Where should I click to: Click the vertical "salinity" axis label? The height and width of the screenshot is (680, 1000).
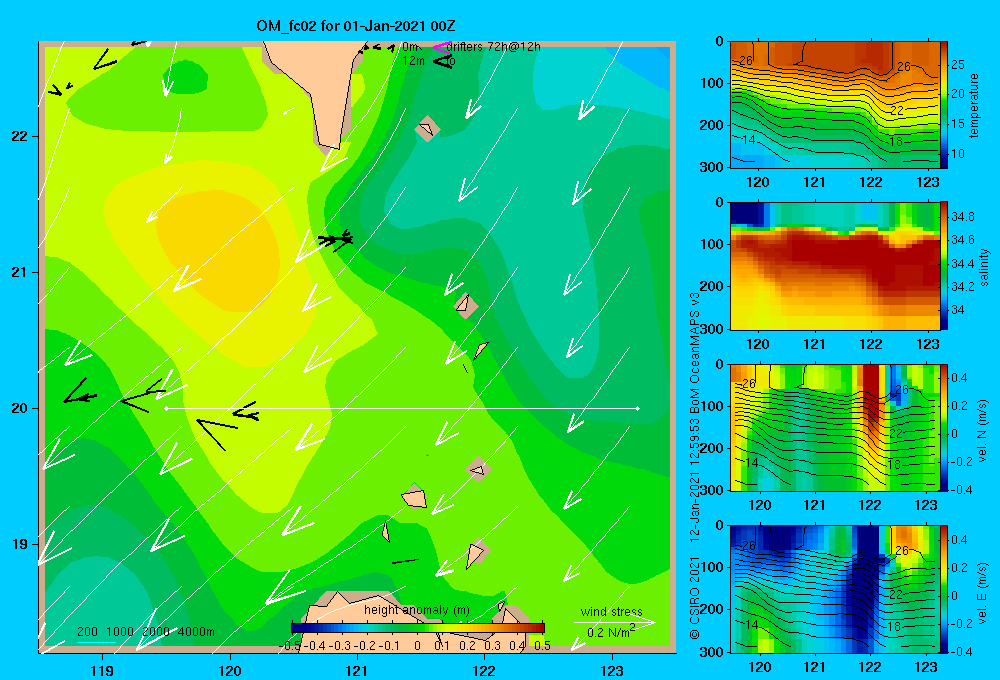click(984, 267)
